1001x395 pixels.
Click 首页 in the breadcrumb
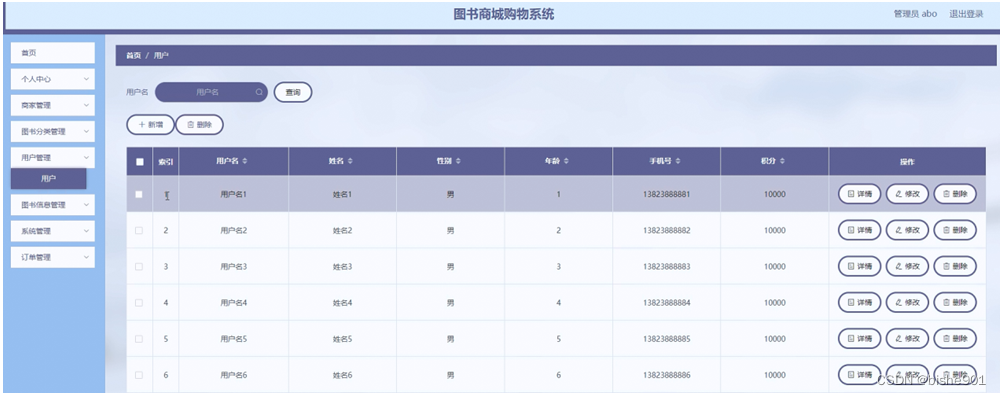tap(133, 56)
